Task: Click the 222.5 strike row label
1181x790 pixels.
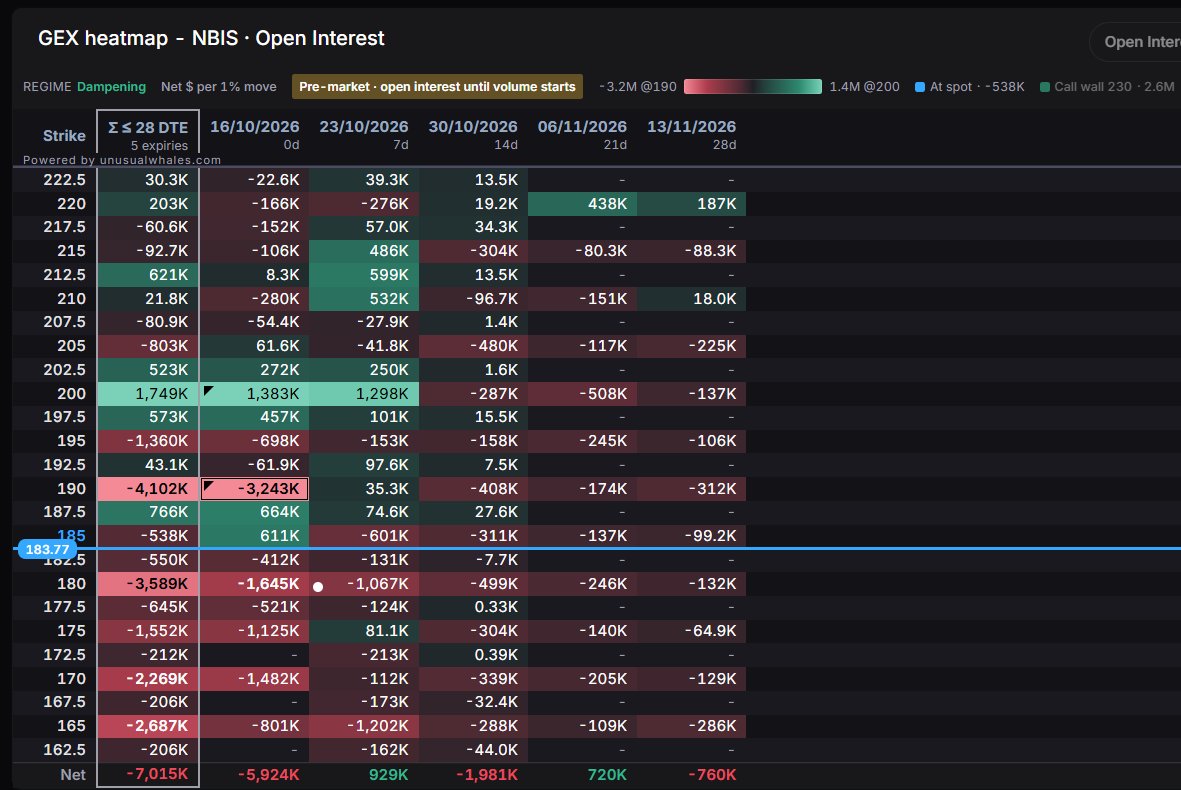Action: pos(64,180)
